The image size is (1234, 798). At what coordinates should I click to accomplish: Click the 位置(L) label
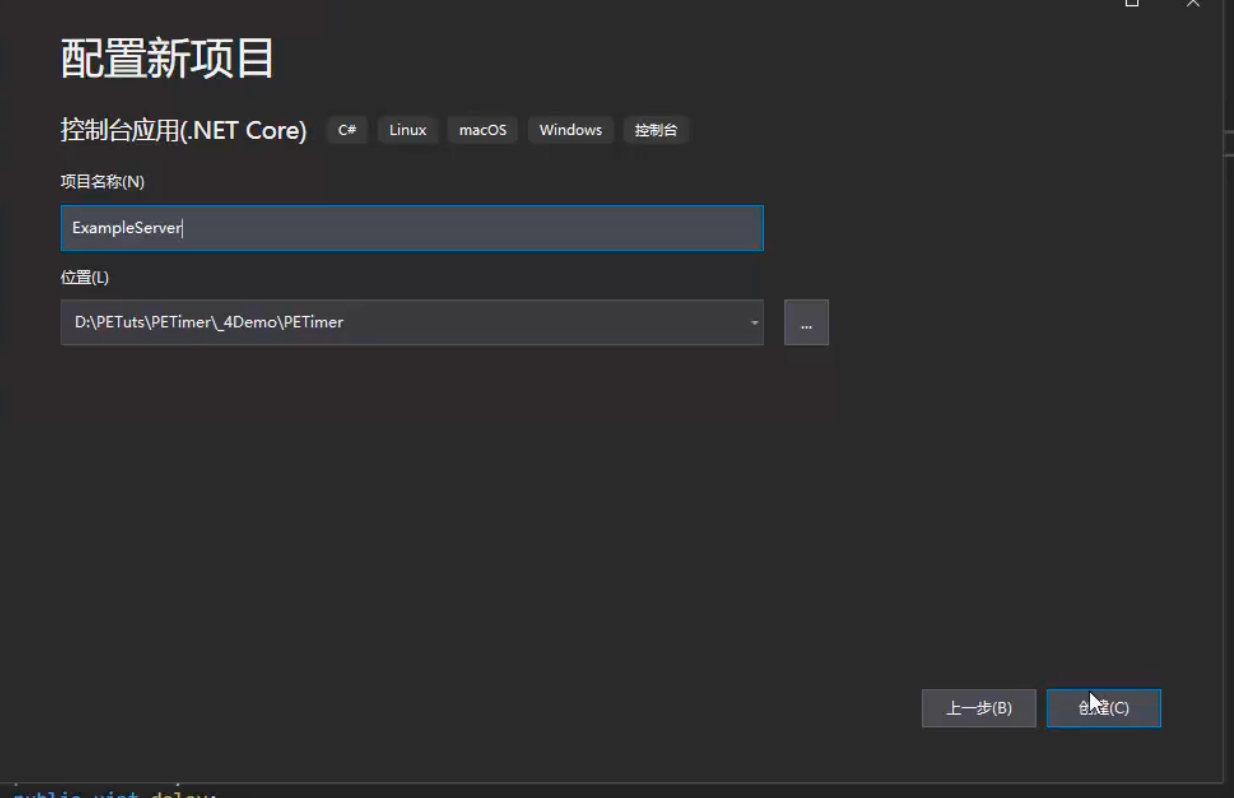(x=85, y=277)
